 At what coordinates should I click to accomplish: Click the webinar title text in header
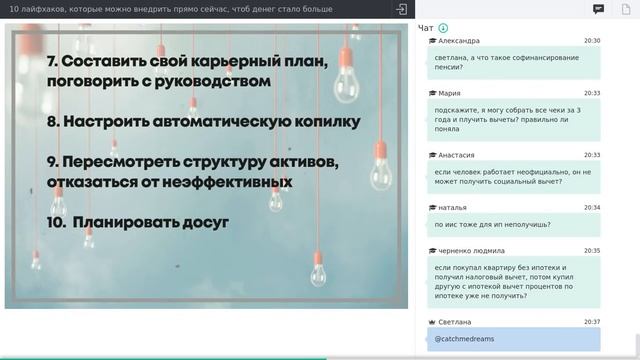coord(171,9)
